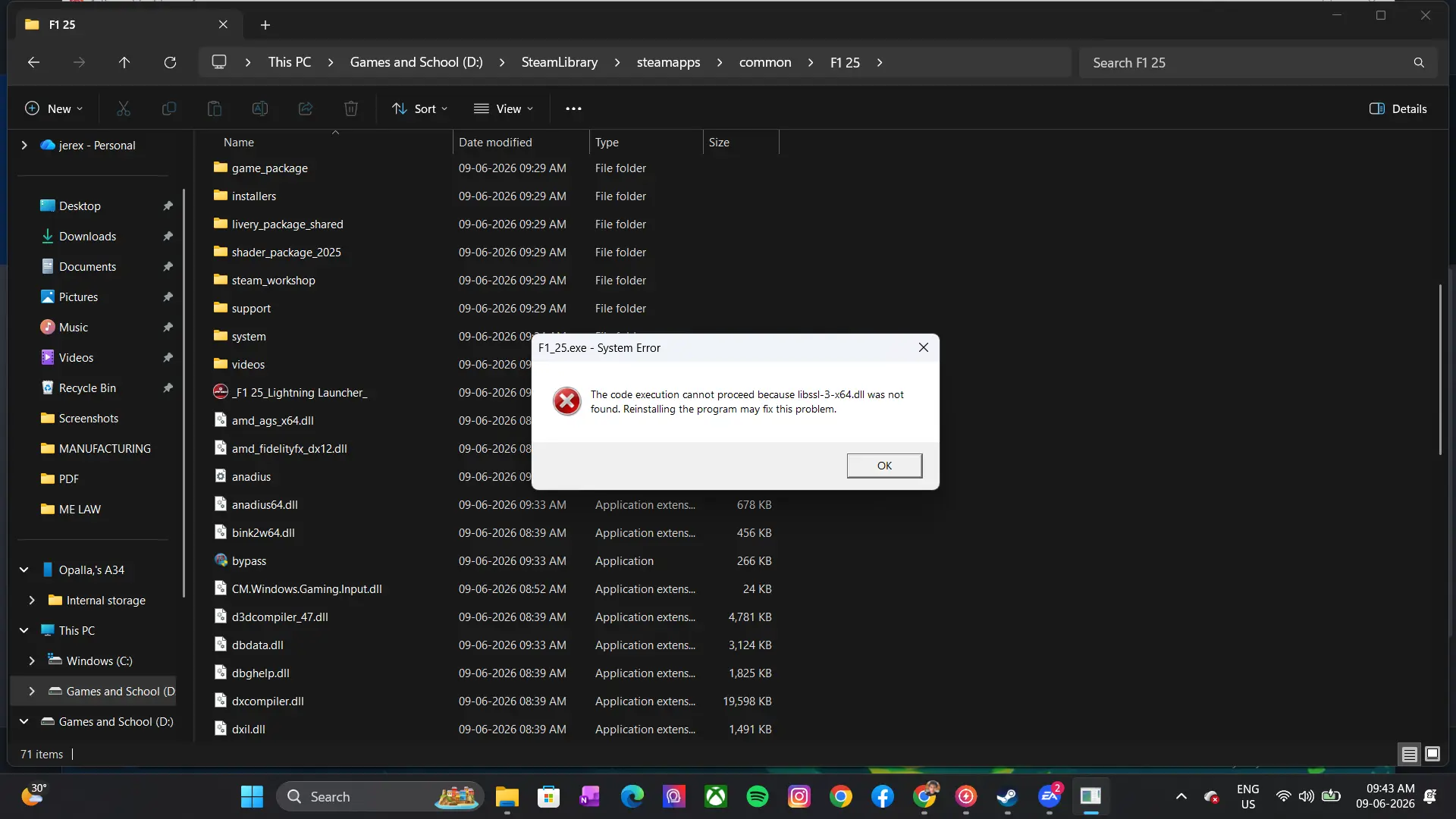Delete the selected item

[351, 108]
